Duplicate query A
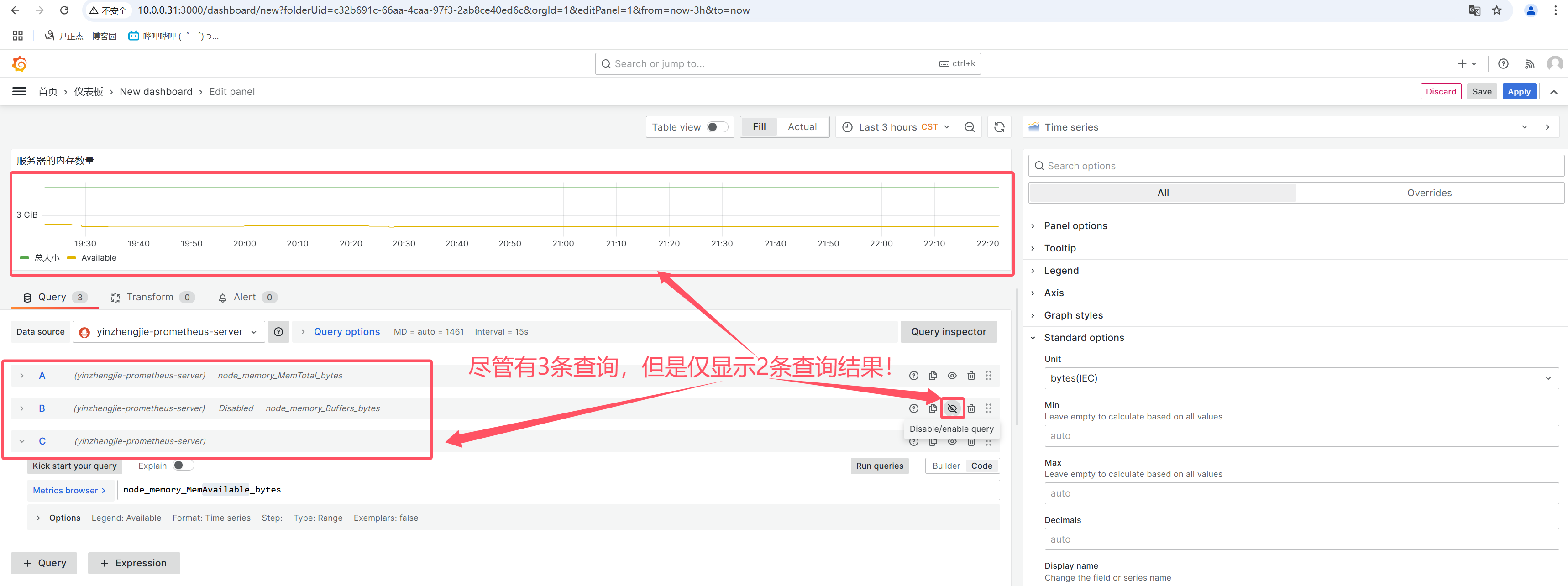 coord(933,376)
